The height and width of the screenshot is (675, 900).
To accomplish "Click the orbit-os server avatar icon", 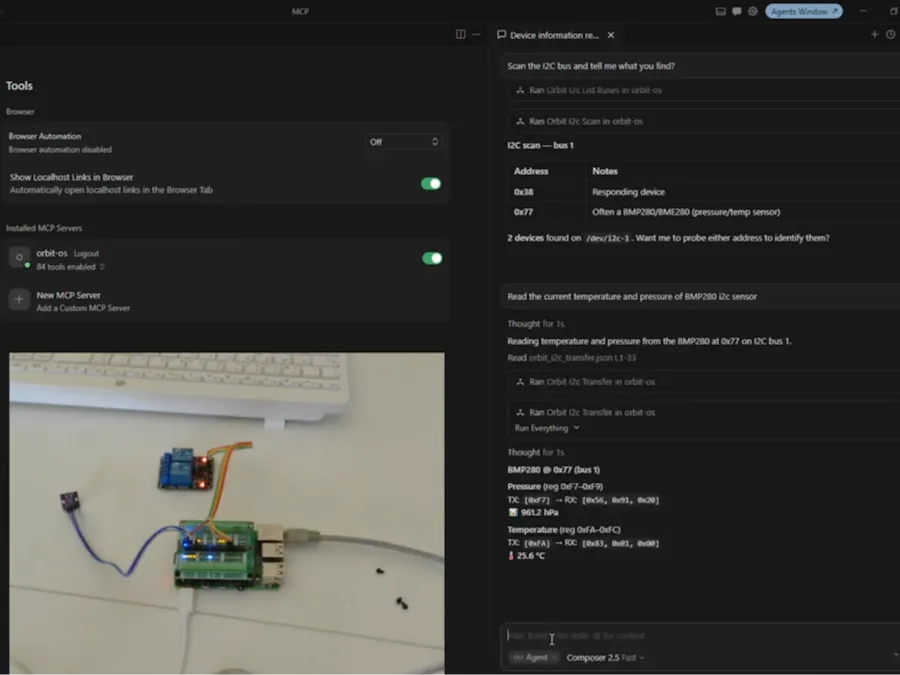I will coord(19,257).
